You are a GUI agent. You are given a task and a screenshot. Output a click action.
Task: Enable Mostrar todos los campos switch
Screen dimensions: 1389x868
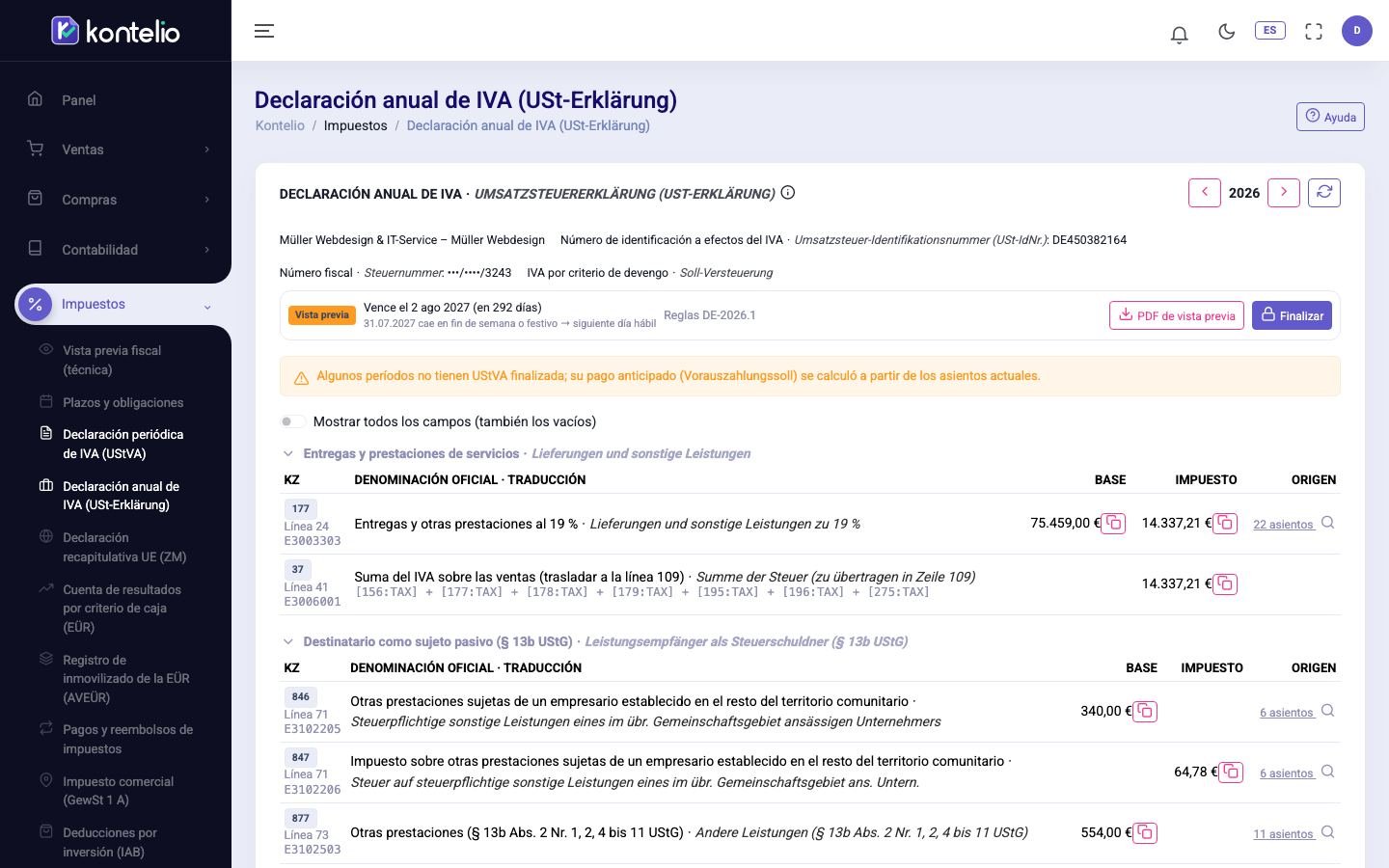(292, 421)
